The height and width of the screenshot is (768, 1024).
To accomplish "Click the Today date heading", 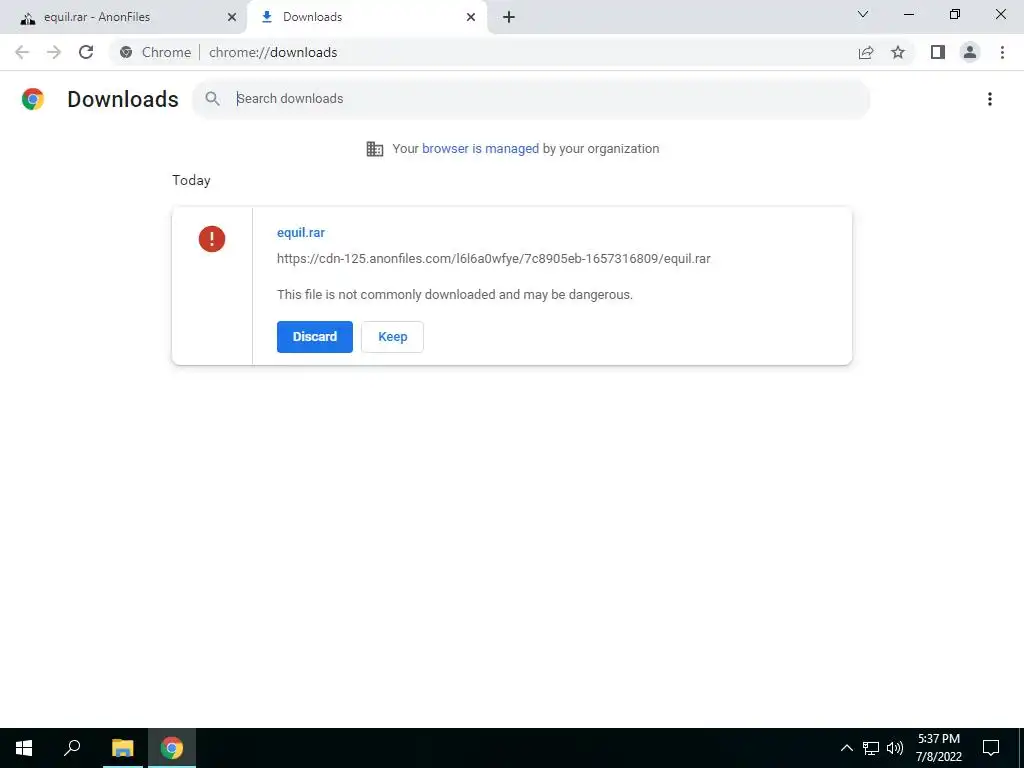I will tap(191, 180).
